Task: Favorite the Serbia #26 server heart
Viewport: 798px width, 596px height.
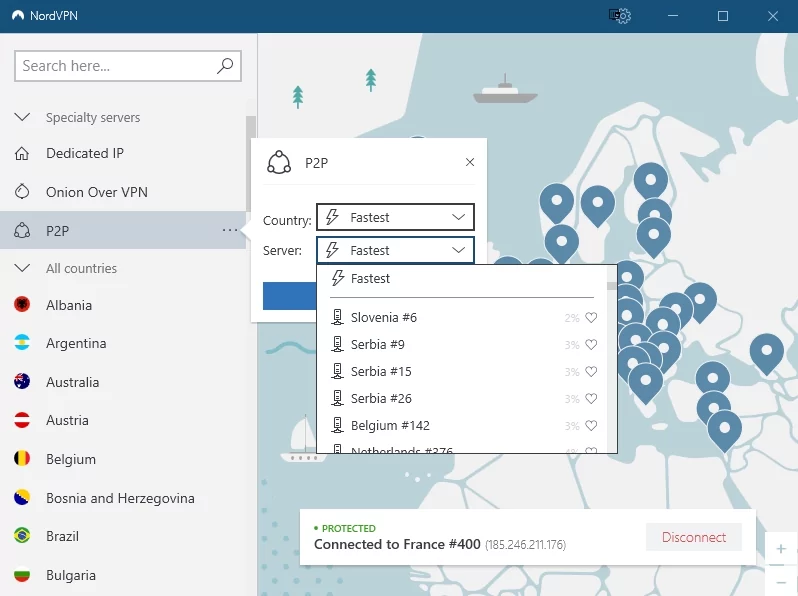Action: (x=591, y=399)
